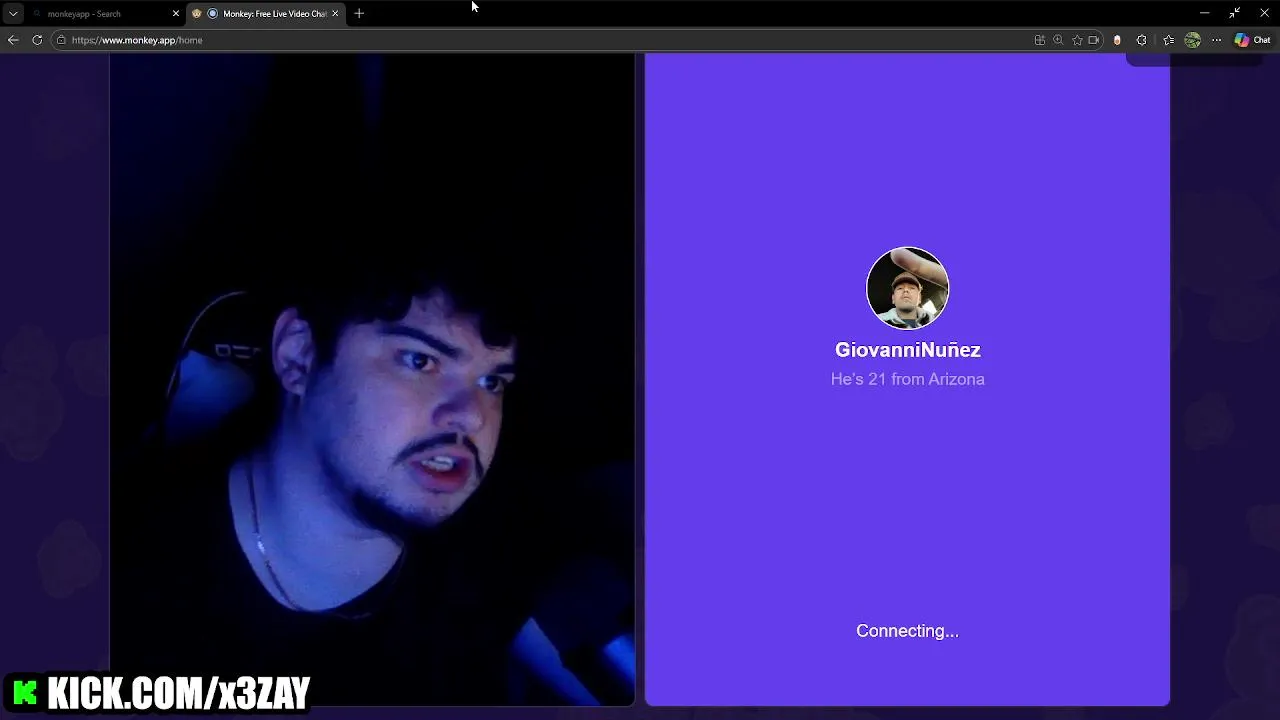Open the browser extensions menu
This screenshot has width=1280, height=720.
[x=1141, y=40]
